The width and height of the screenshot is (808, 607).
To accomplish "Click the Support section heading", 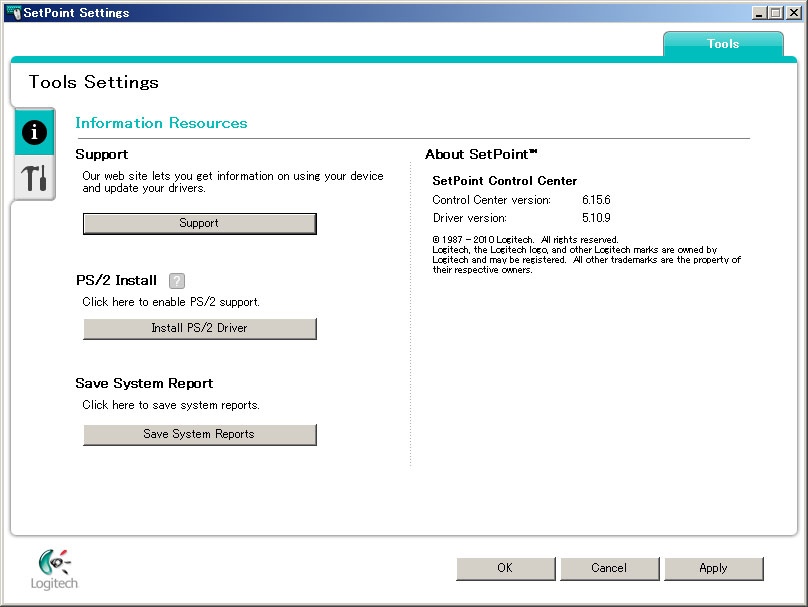I will [102, 155].
